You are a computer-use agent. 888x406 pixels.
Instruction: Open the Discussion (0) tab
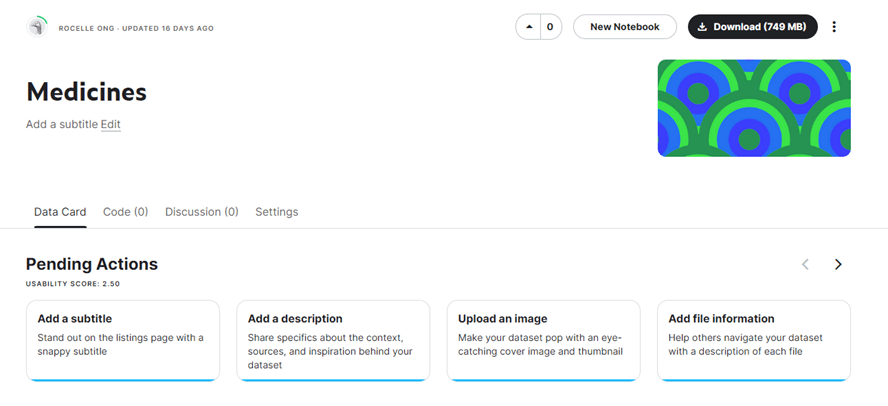201,212
